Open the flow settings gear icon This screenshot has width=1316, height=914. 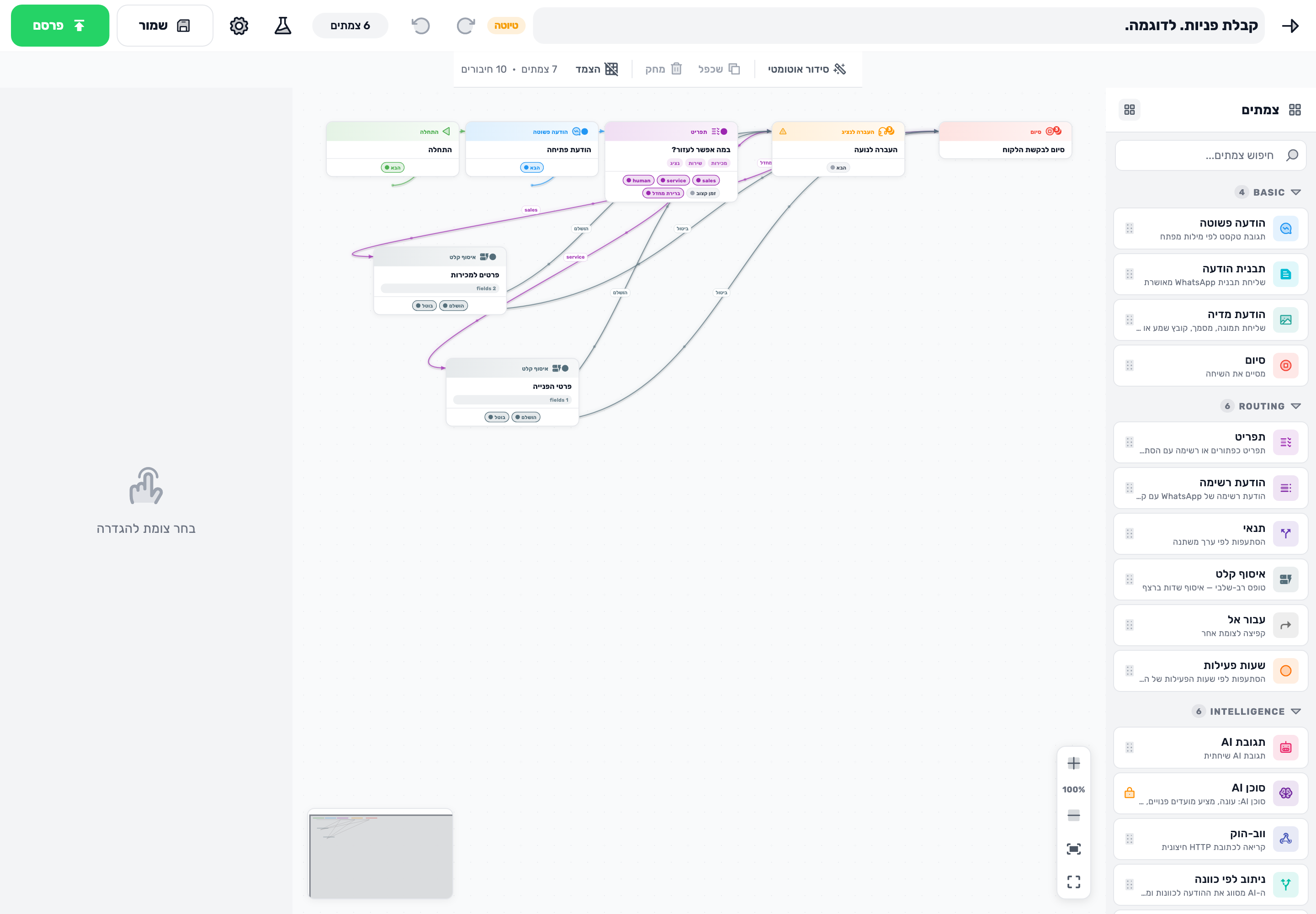tap(239, 26)
